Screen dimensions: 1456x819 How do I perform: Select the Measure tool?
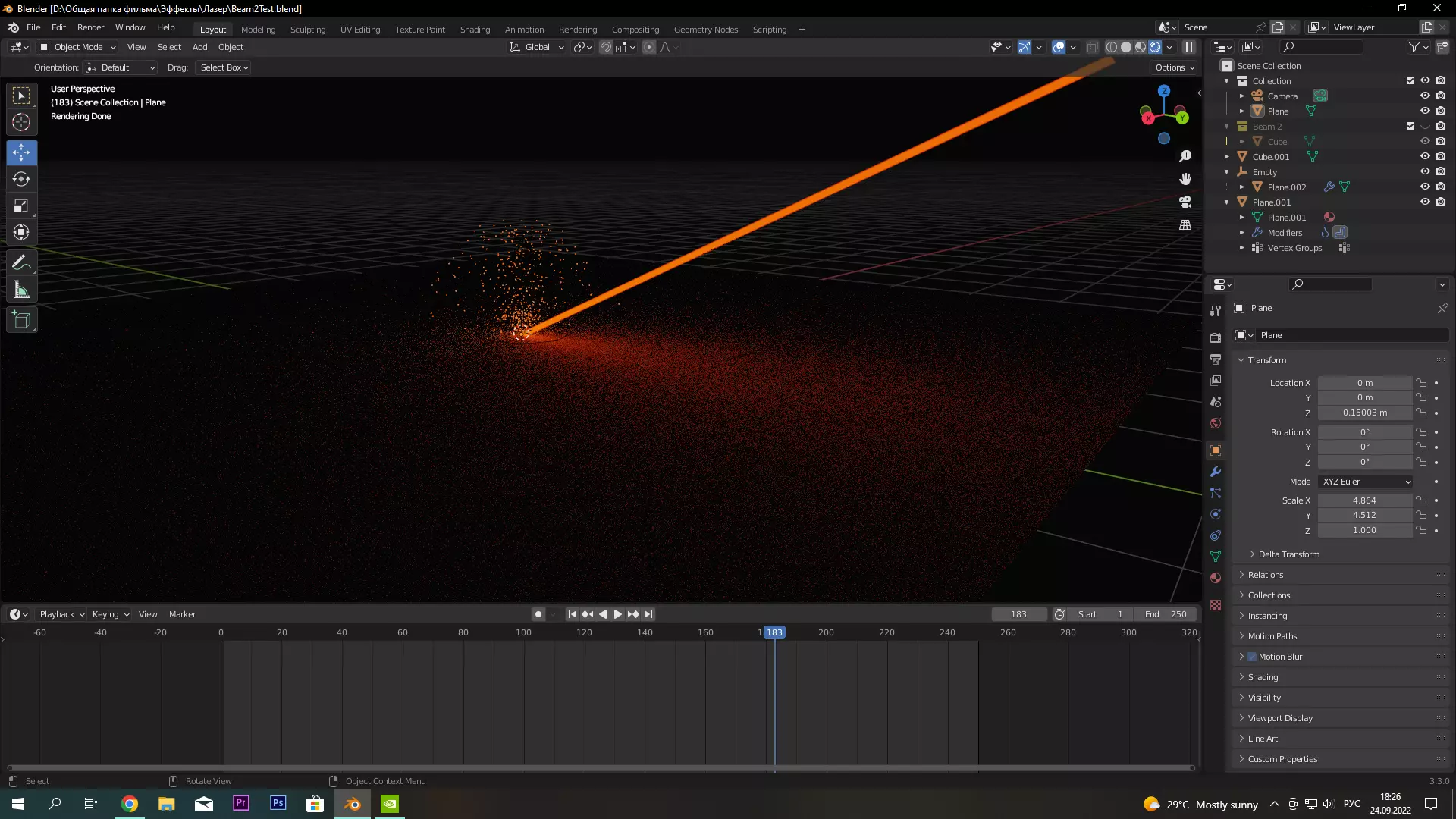(x=21, y=290)
